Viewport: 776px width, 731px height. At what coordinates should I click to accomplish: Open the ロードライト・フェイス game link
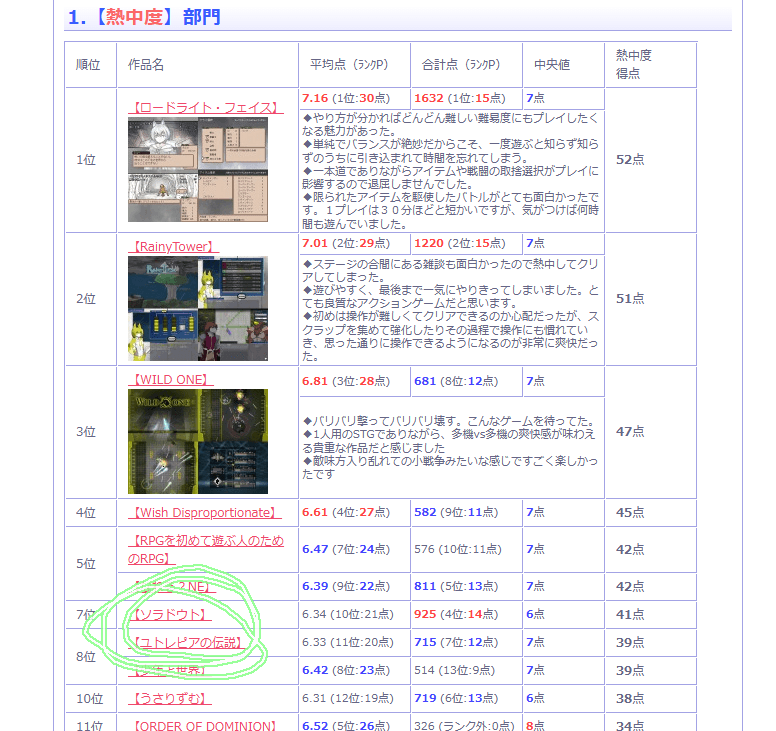point(205,107)
